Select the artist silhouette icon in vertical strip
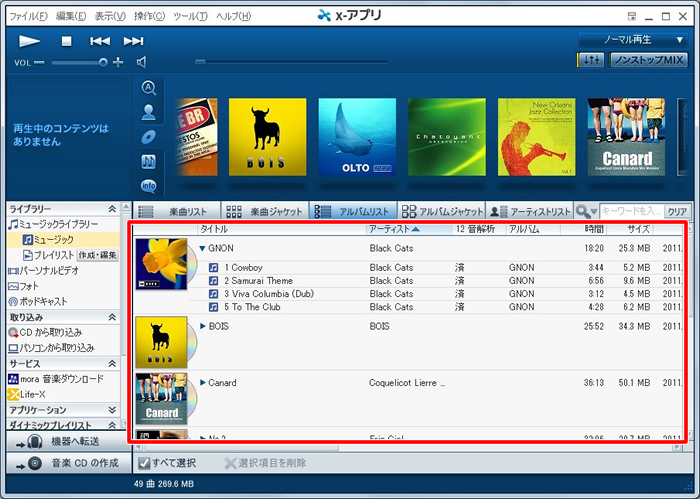The image size is (700, 499). tap(149, 112)
